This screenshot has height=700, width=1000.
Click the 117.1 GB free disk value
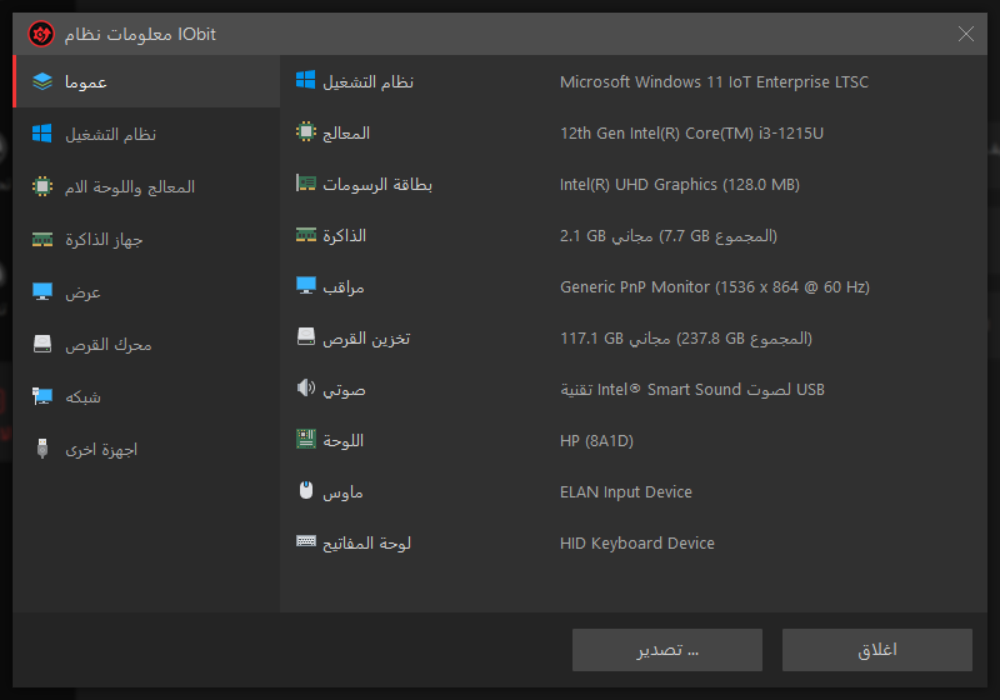(686, 339)
